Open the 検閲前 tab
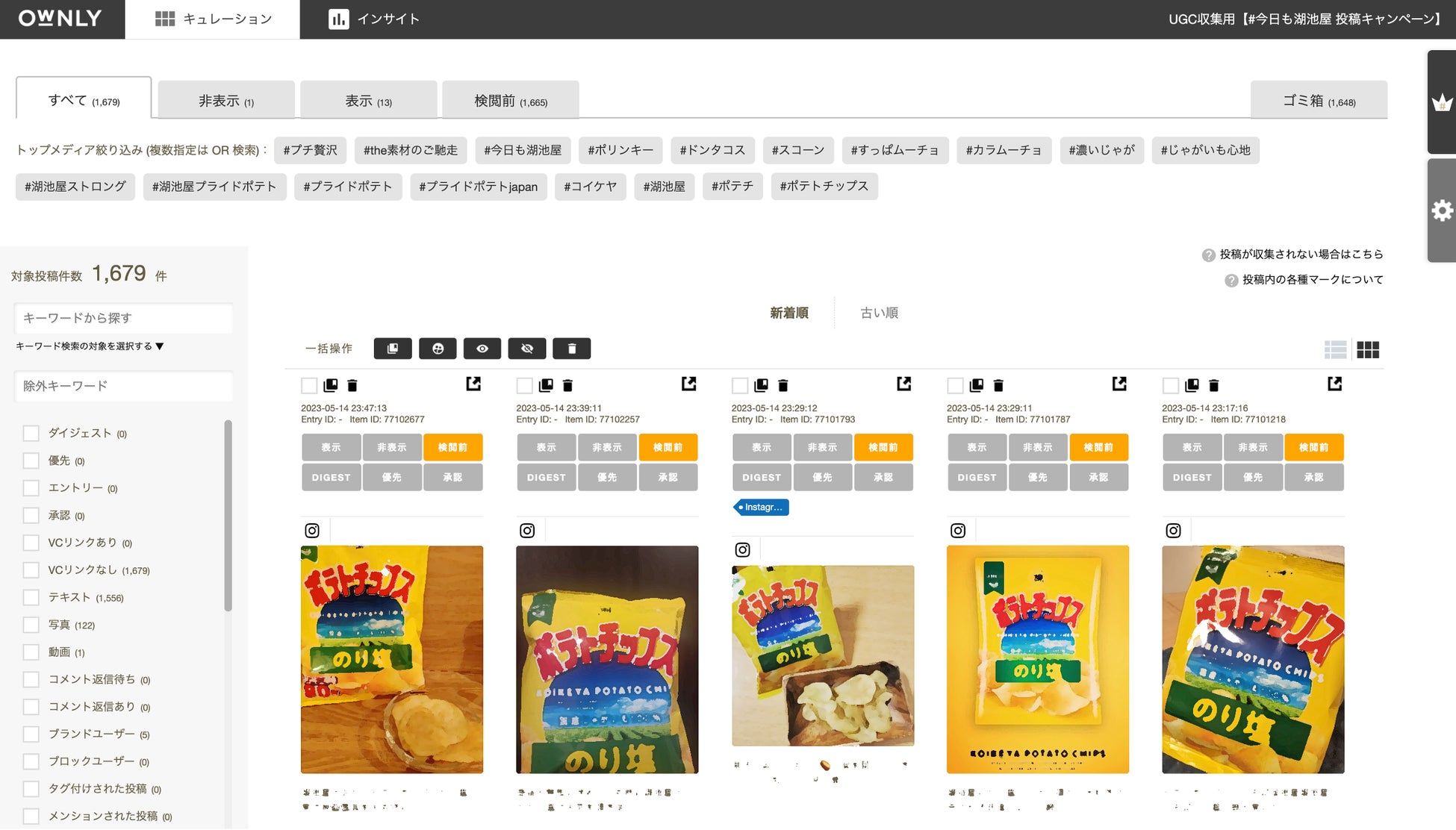 click(x=511, y=101)
